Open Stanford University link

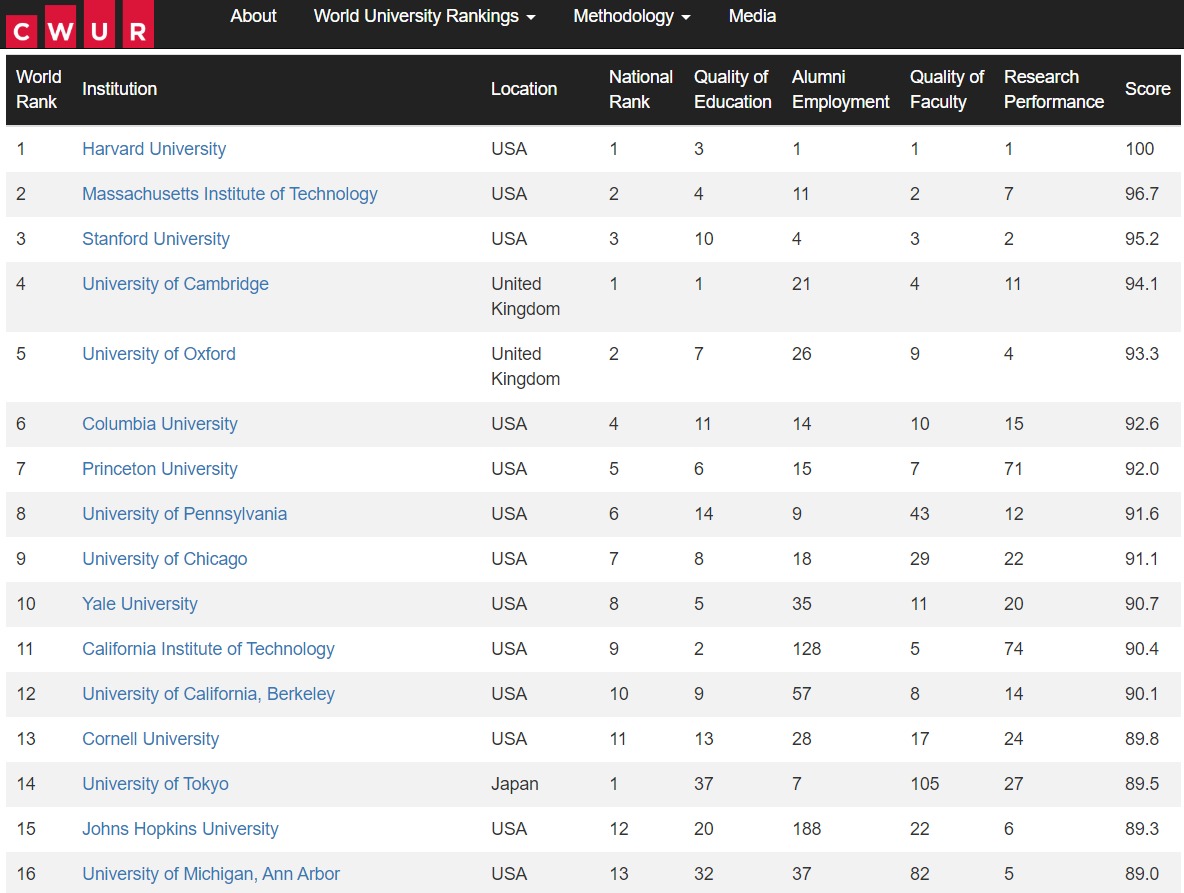[x=156, y=239]
